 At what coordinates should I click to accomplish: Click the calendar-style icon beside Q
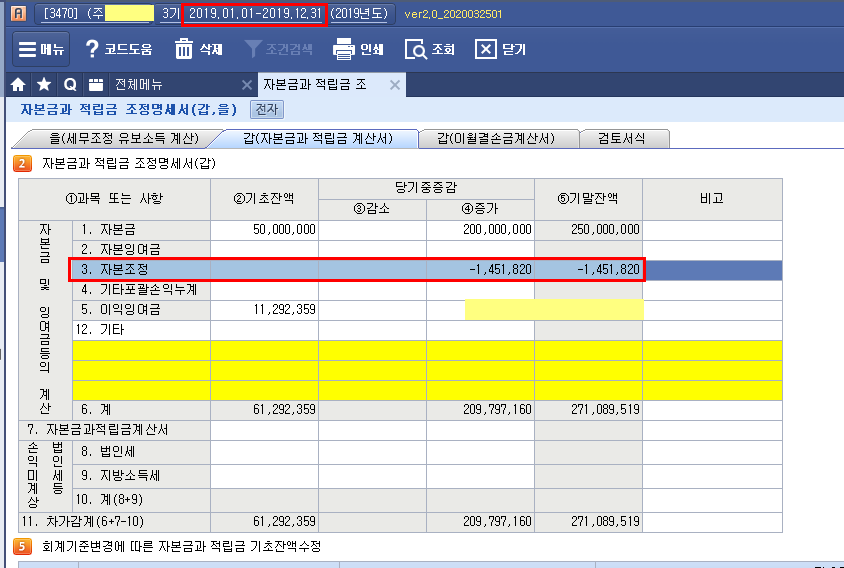tap(96, 85)
